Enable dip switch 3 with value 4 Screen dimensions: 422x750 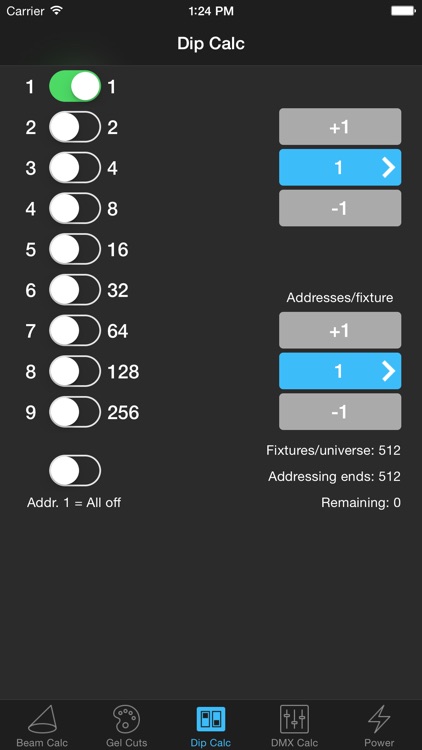point(75,168)
